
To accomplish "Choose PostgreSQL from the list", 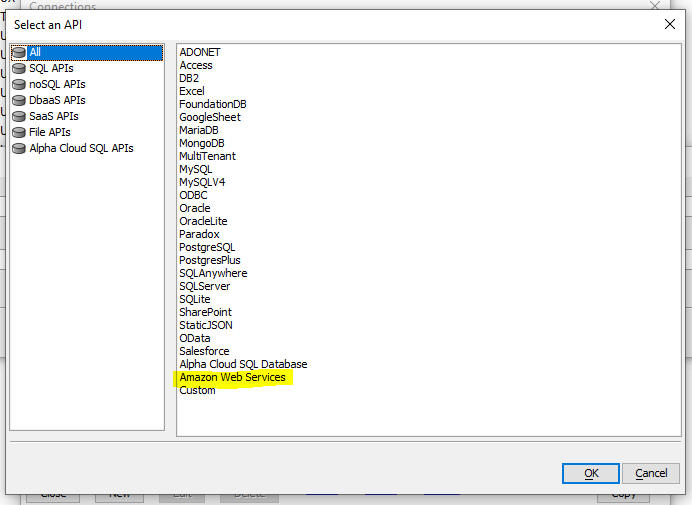I will [x=207, y=247].
